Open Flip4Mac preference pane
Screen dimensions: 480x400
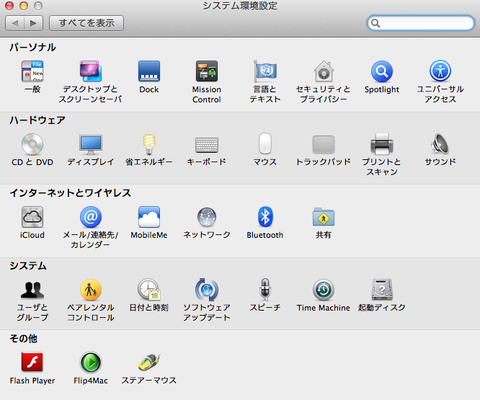click(x=90, y=362)
